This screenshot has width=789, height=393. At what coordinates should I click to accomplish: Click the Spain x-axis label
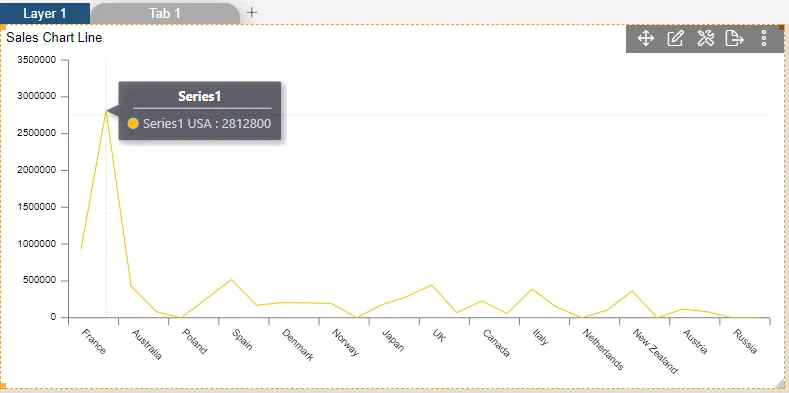242,340
